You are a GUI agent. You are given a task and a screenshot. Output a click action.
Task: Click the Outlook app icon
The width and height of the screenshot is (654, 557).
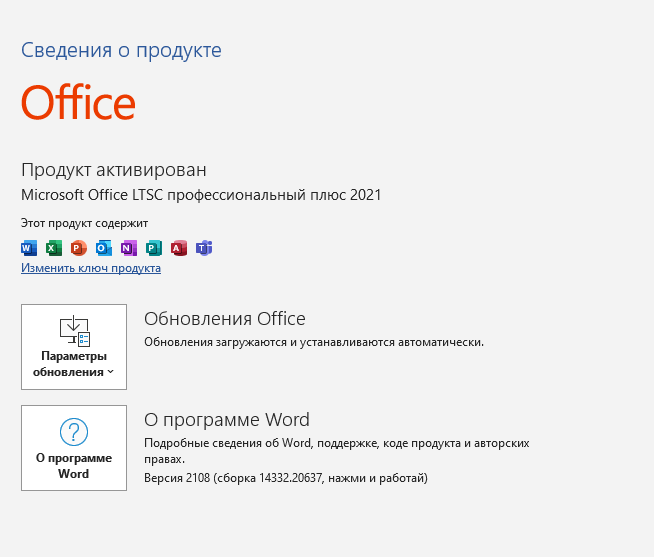pos(104,248)
